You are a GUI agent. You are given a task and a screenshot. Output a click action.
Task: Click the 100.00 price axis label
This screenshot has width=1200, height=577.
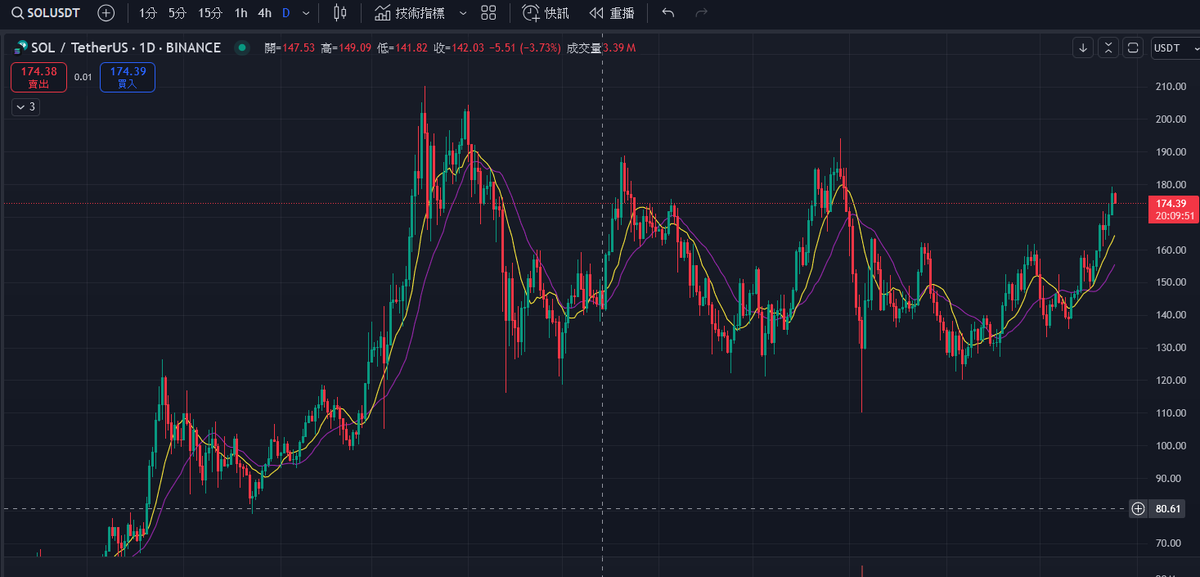tap(1170, 445)
